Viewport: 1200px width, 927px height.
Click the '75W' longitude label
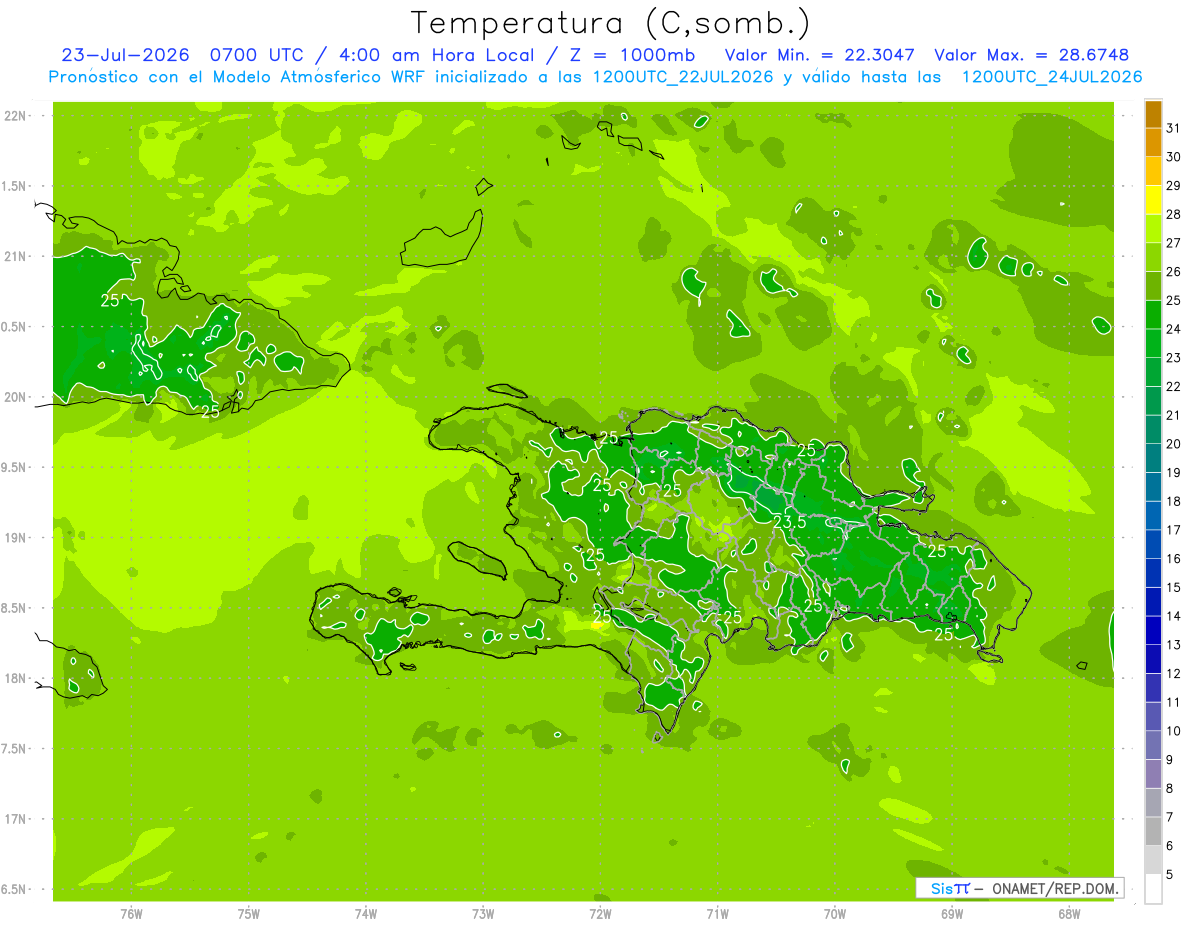[248, 913]
